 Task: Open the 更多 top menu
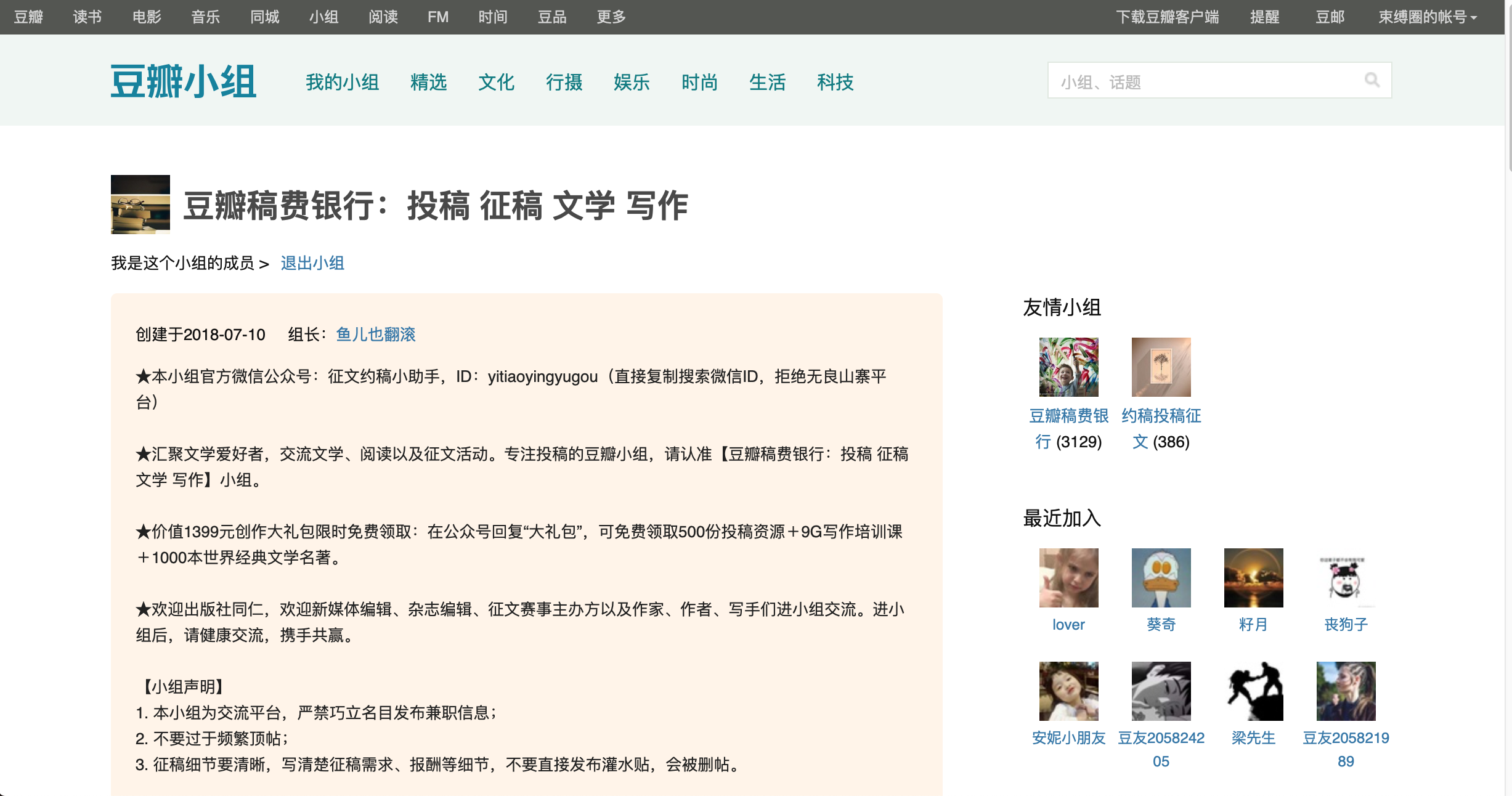coord(611,17)
